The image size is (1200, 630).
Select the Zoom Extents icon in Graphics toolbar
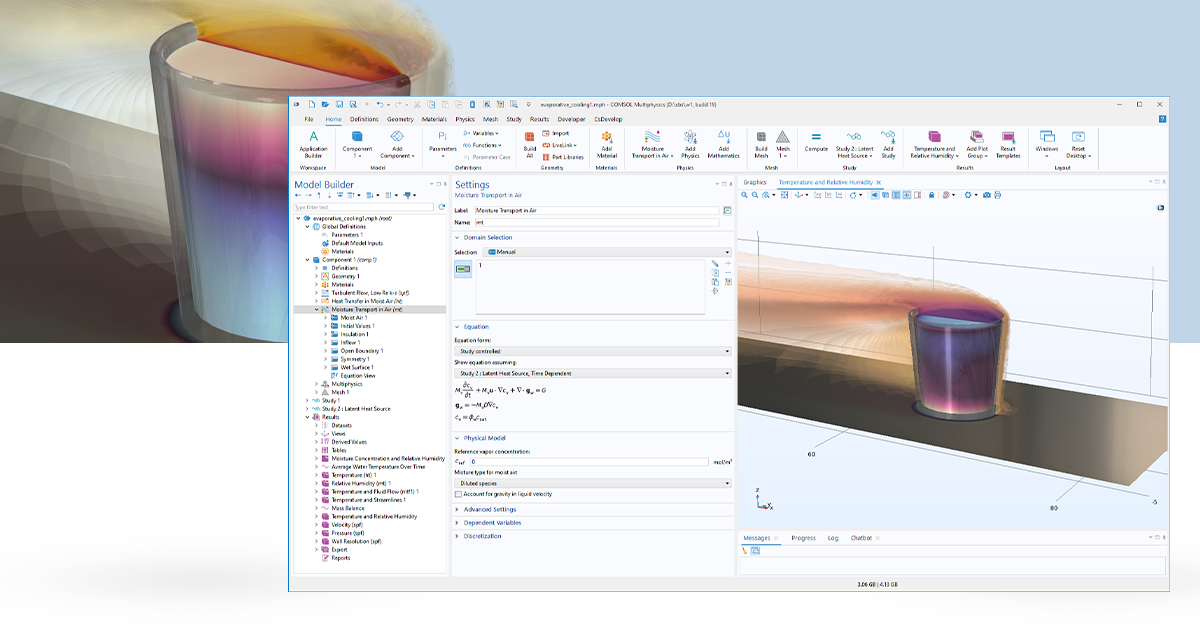point(784,194)
